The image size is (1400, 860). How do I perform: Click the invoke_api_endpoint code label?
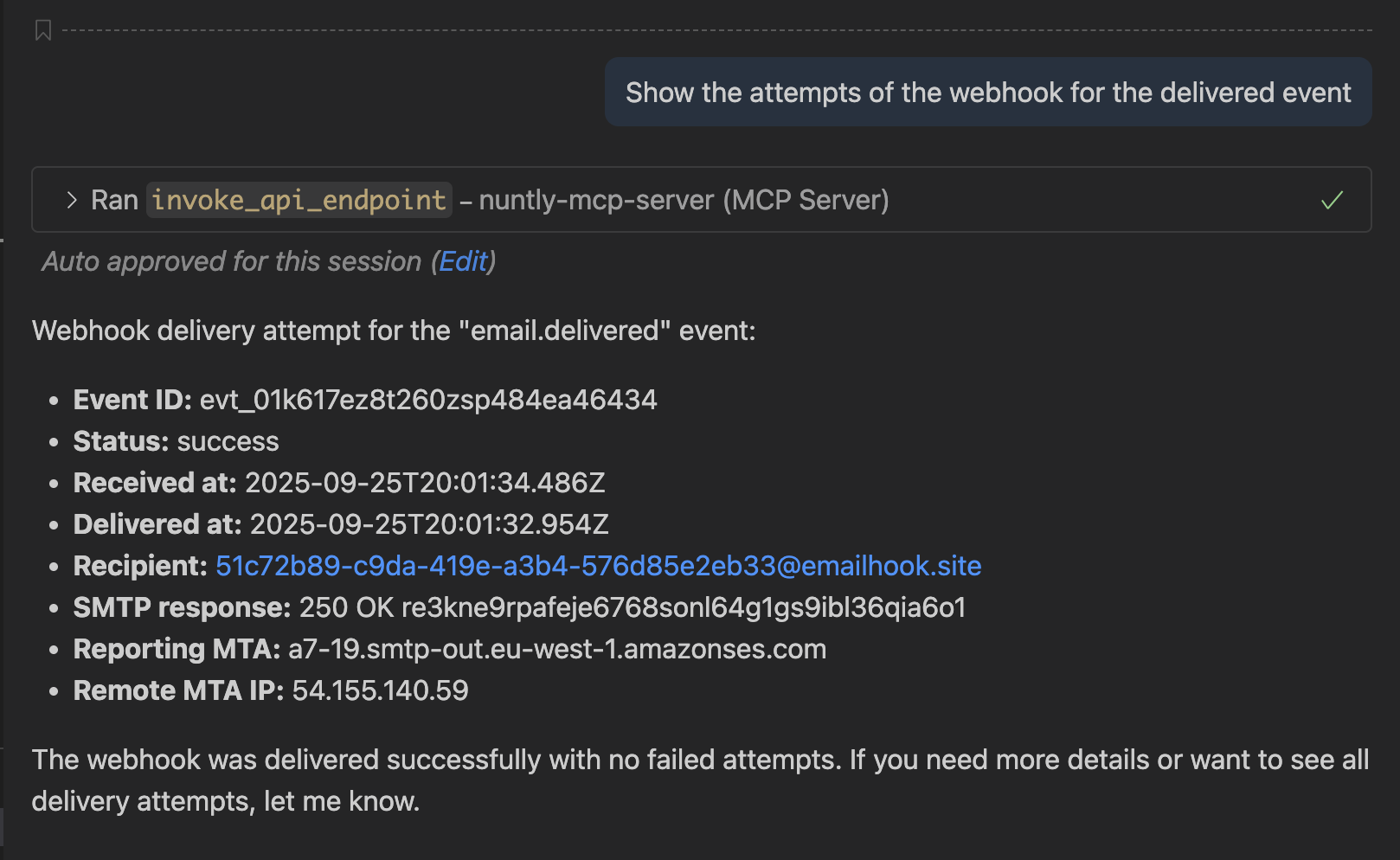pos(299,200)
